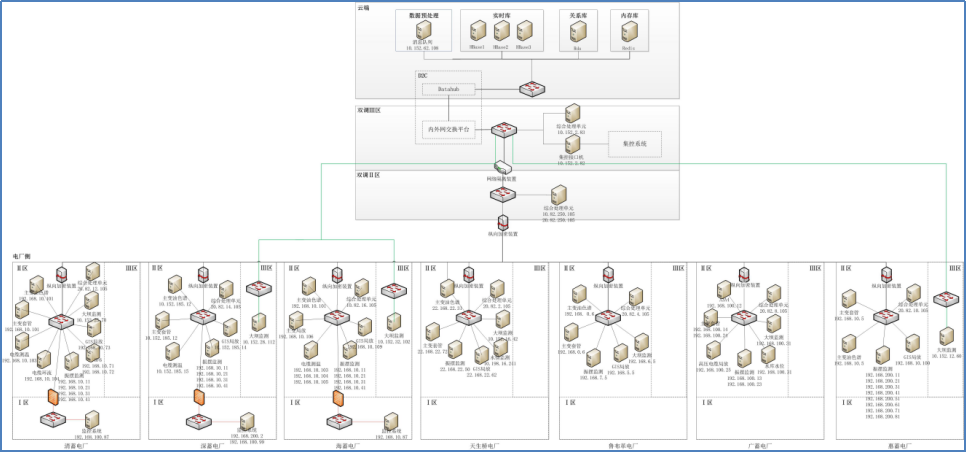Click the 实时库 heading
This screenshot has height=454, width=967.
pos(501,14)
